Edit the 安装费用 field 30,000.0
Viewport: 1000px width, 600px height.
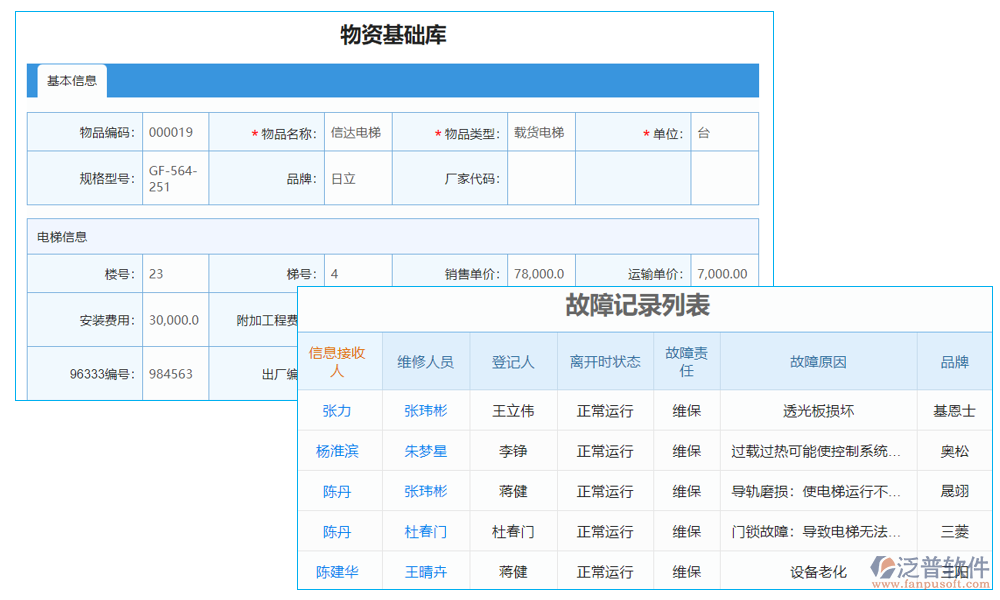pyautogui.click(x=174, y=319)
